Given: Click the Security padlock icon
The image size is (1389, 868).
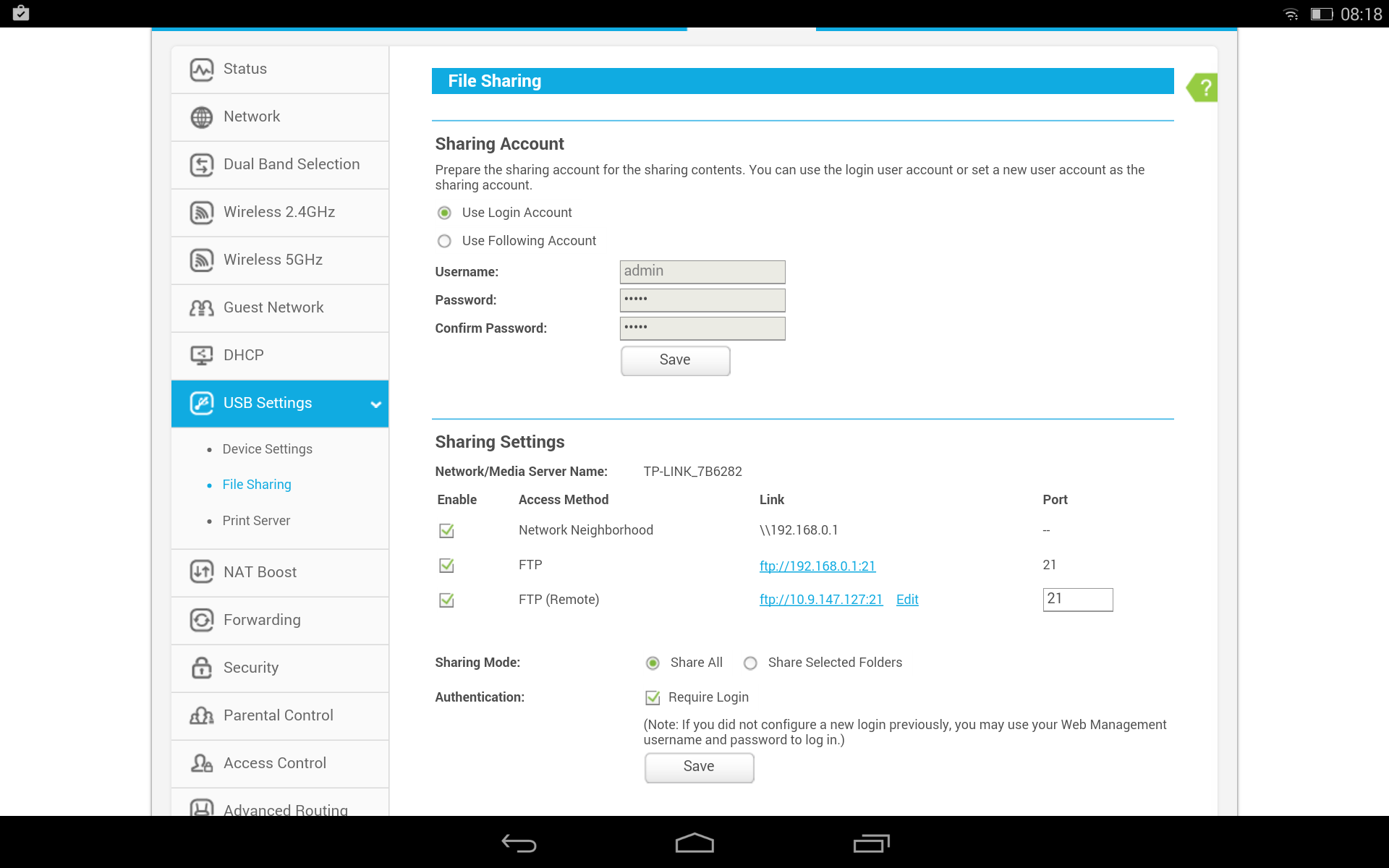Looking at the screenshot, I should [202, 668].
